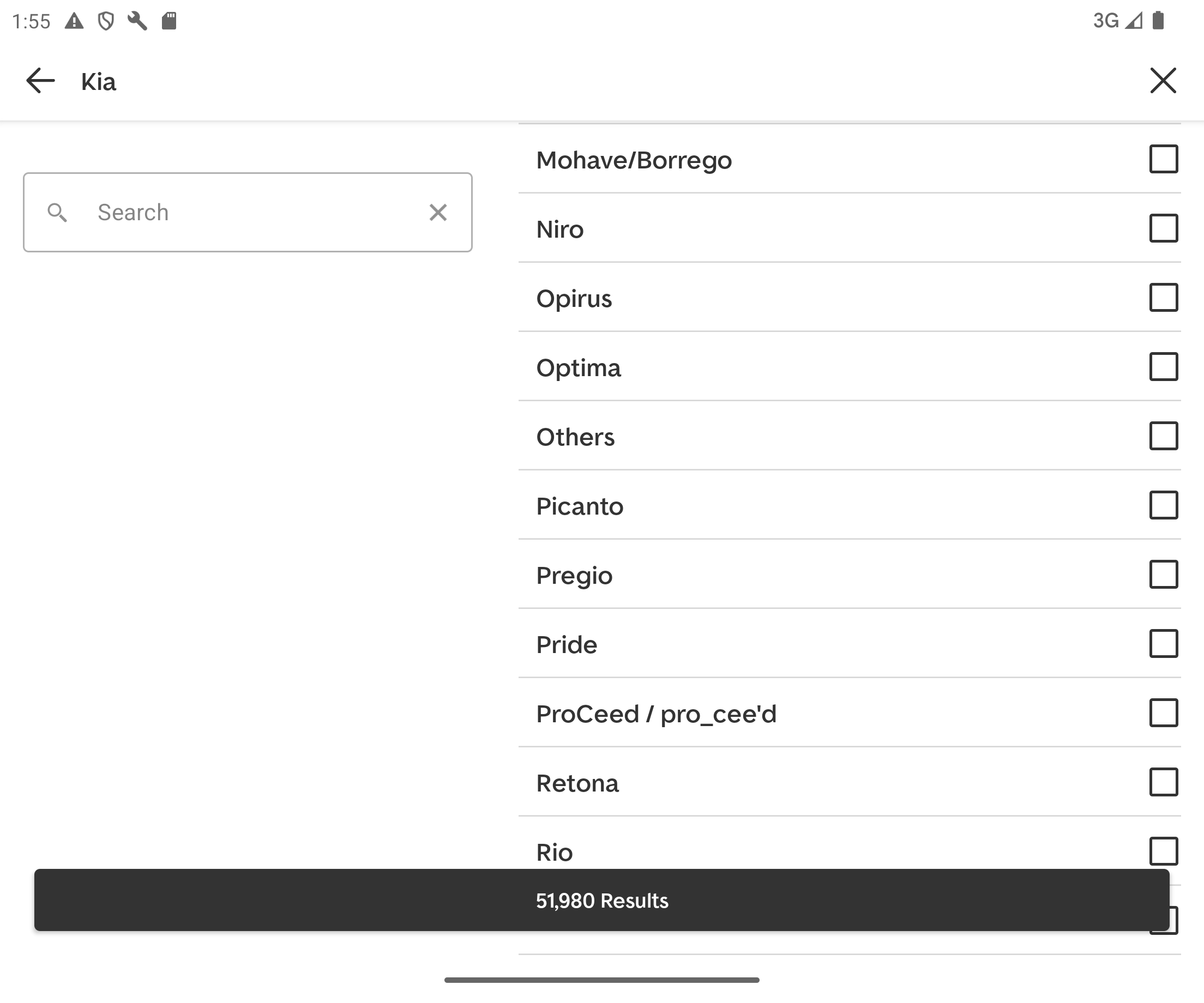1204x1003 pixels.
Task: Tap the warning triangle status icon
Action: [x=74, y=21]
